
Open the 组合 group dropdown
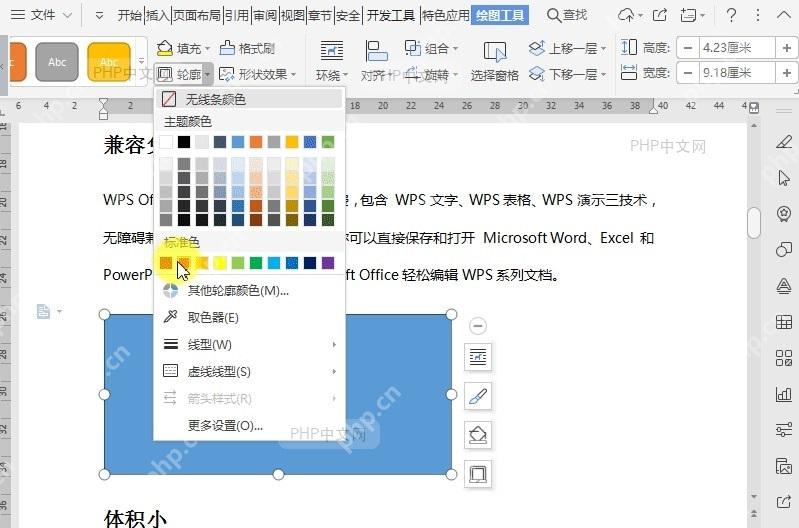pyautogui.click(x=431, y=48)
